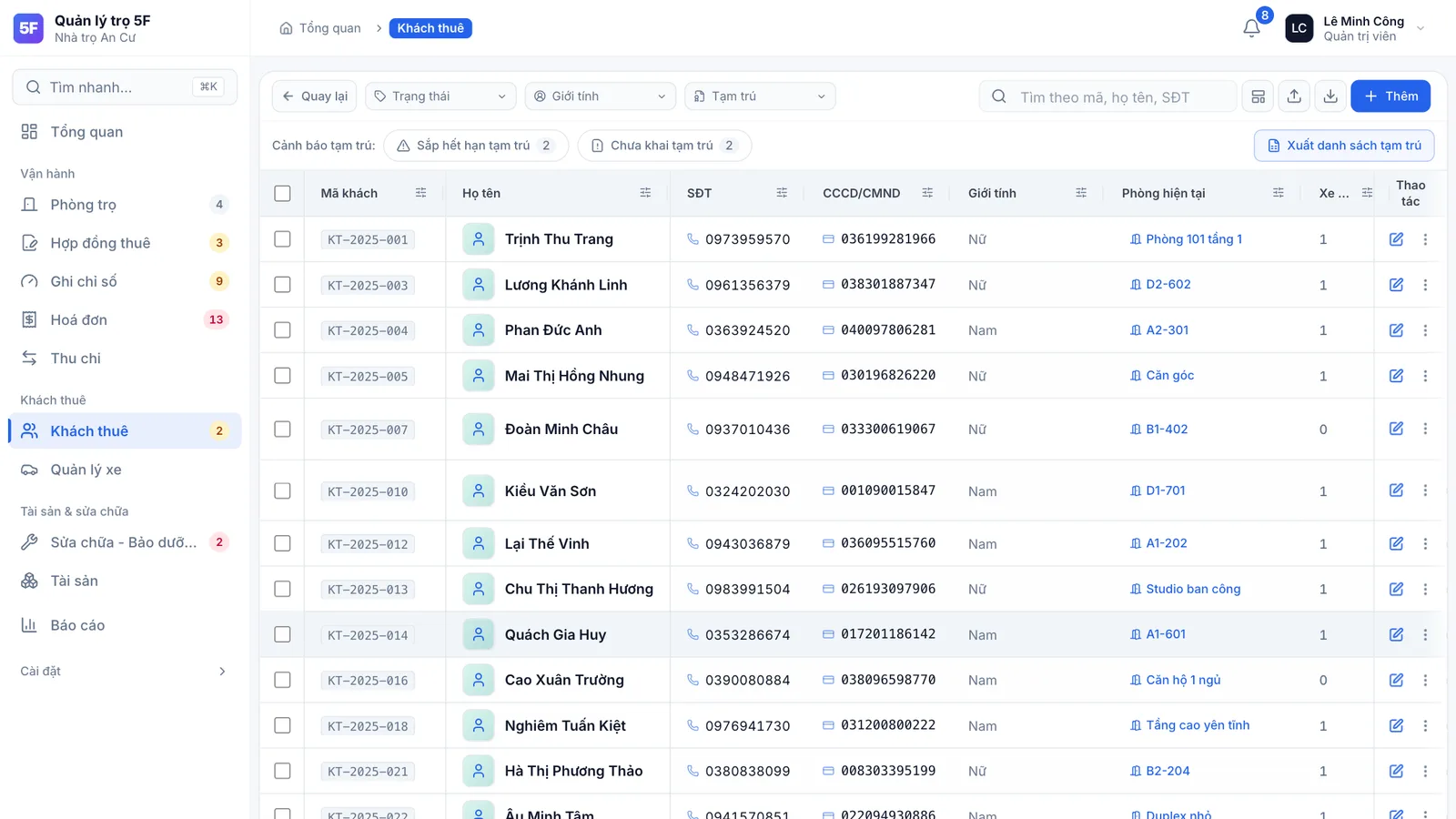This screenshot has width=1456, height=819.
Task: Select checkbox for KT-2025-014
Action: (x=282, y=634)
